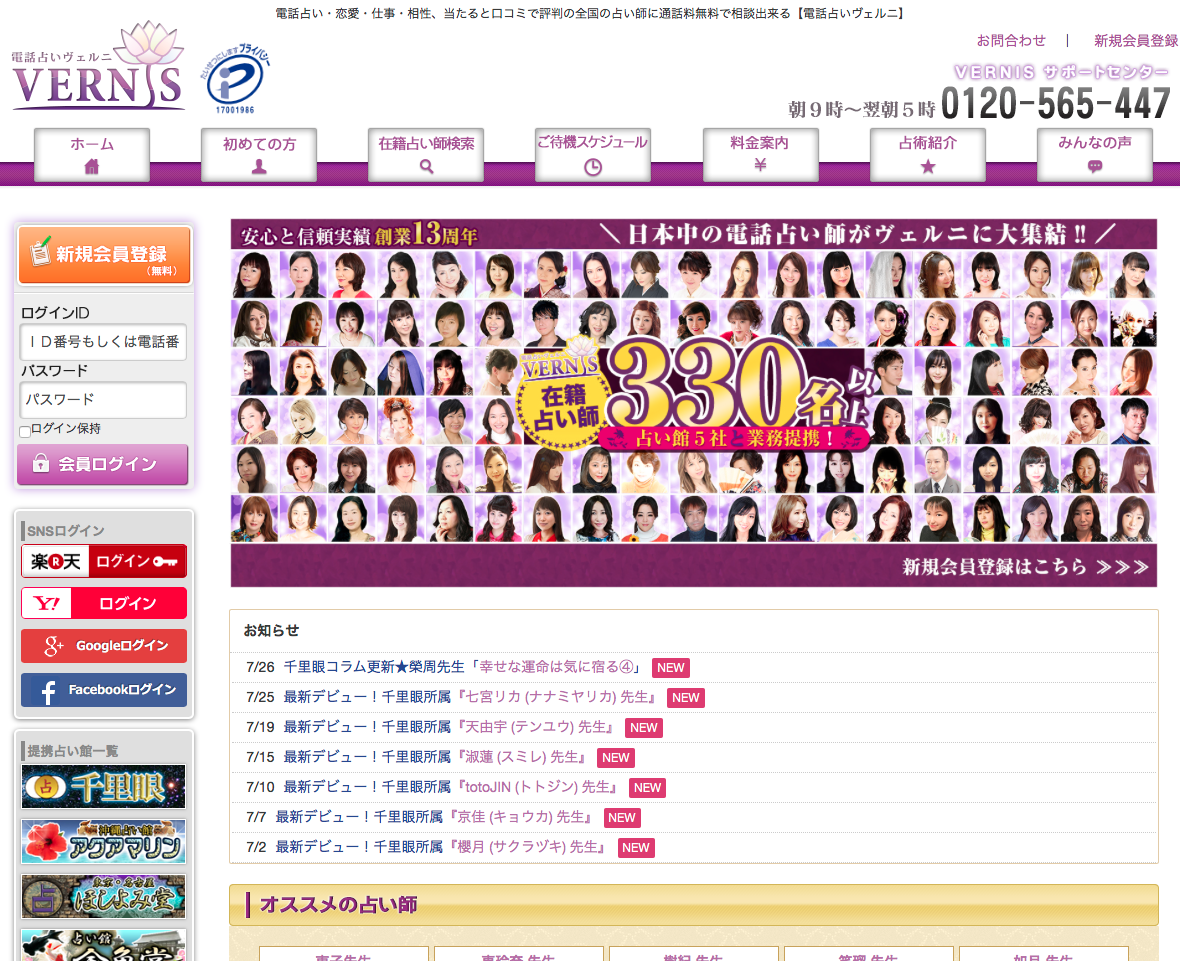
Task: Open the 初めての方 navigation tab
Action: 259,154
